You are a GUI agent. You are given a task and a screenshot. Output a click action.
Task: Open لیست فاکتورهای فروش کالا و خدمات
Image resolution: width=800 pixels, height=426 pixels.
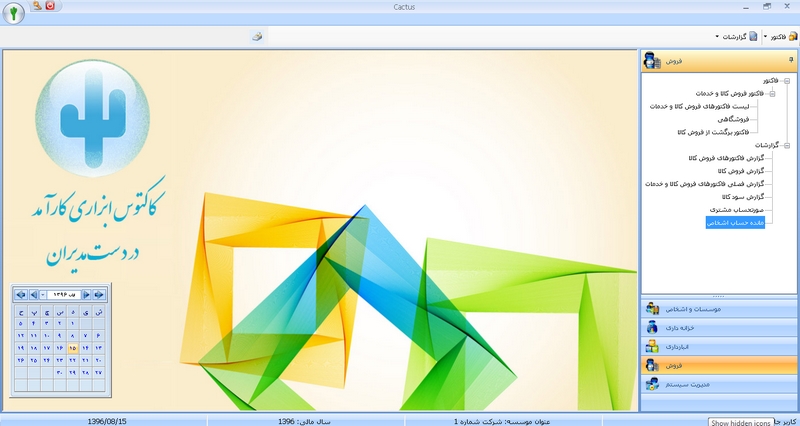click(699, 107)
